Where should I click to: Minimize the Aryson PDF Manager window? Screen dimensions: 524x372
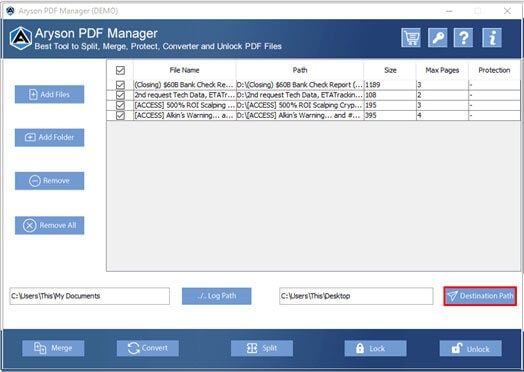449,11
